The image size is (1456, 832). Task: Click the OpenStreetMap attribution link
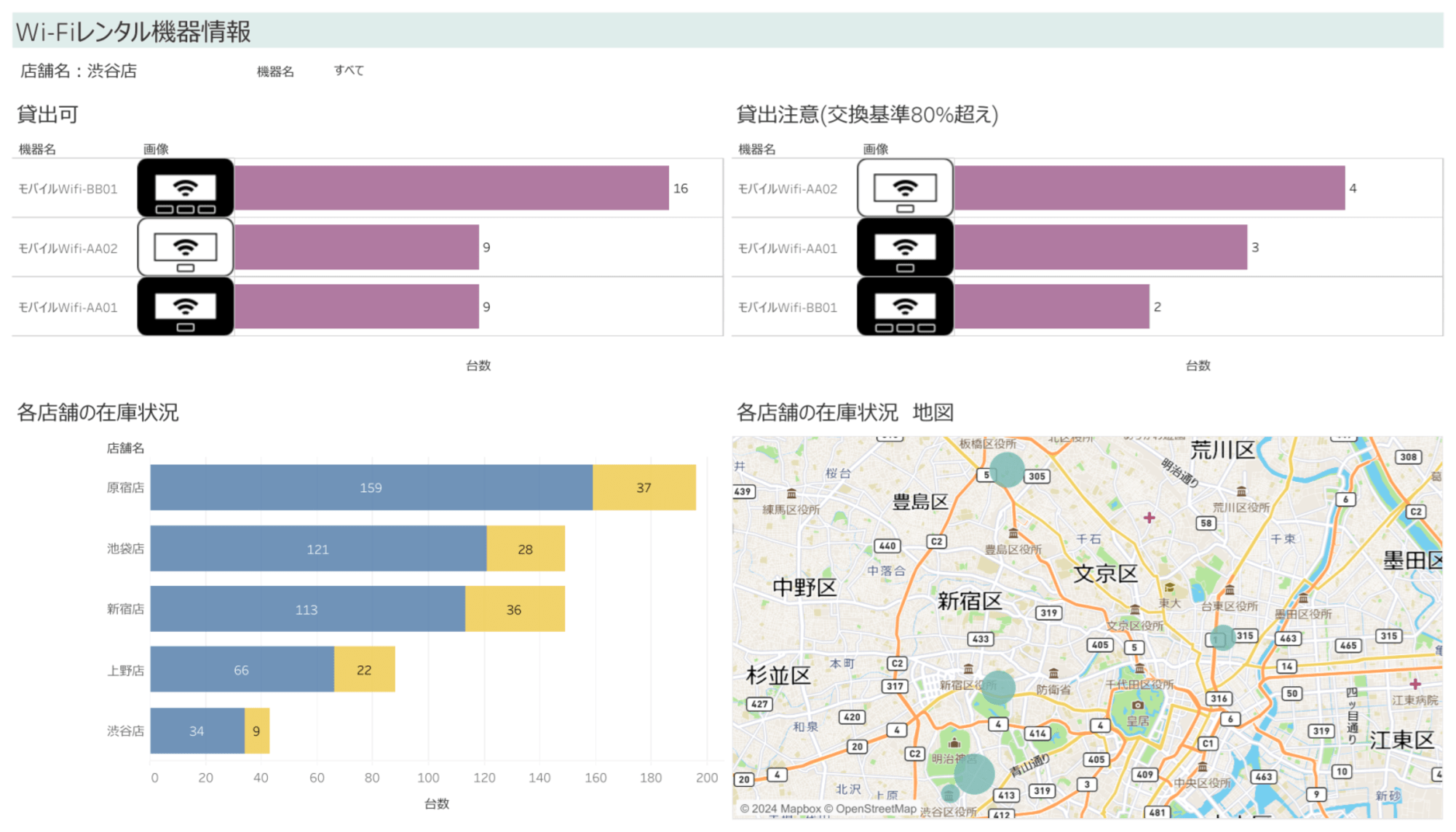point(871,809)
